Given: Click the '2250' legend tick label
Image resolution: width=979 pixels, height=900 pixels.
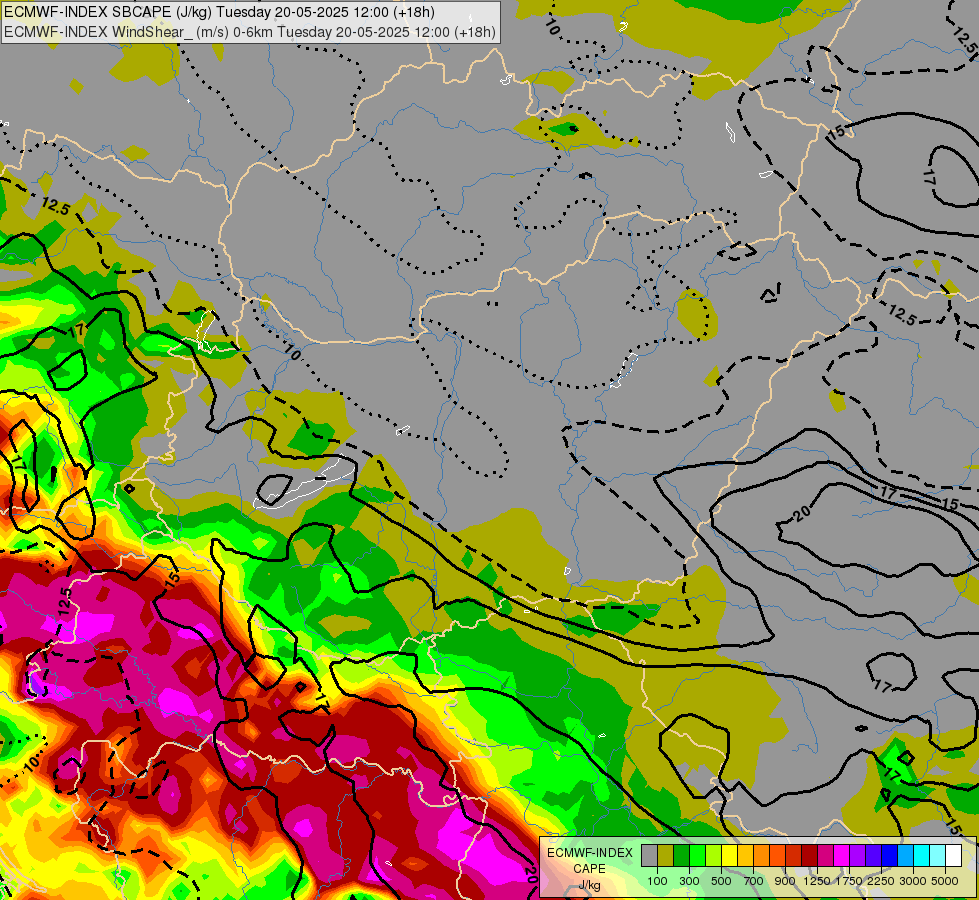Looking at the screenshot, I should click(881, 881).
